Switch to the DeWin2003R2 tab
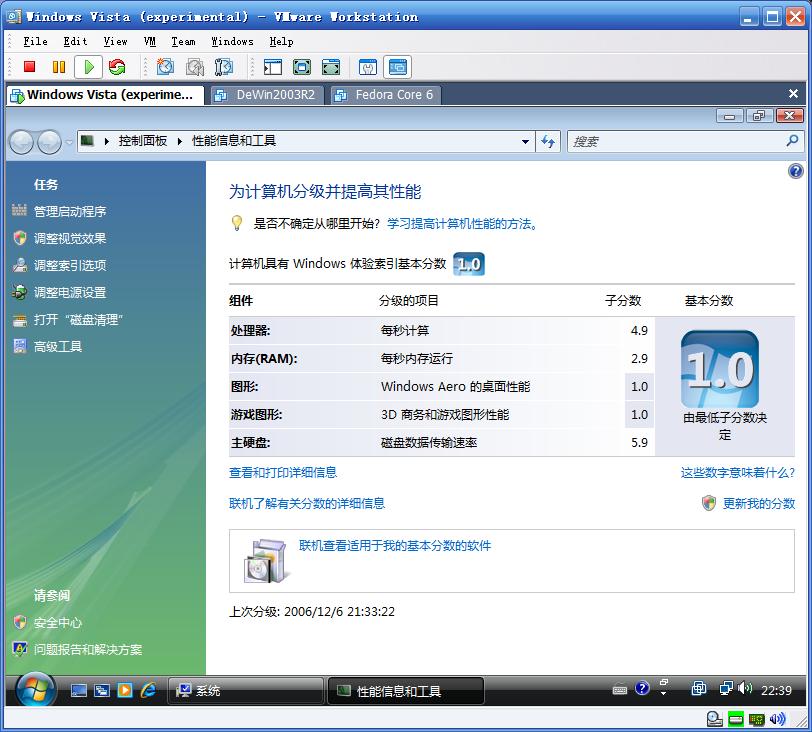 265,95
